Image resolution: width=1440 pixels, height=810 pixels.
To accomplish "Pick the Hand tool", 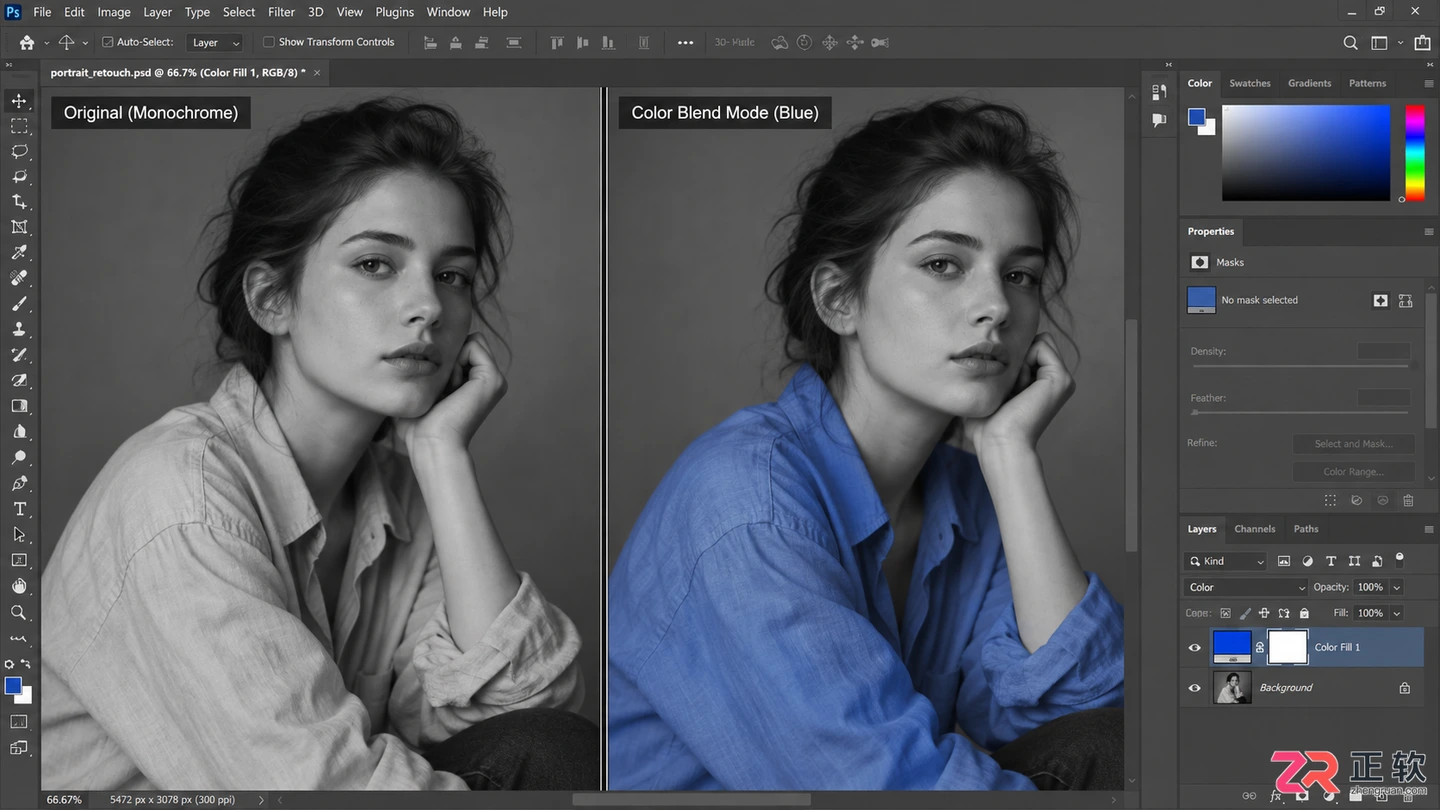I will pyautogui.click(x=19, y=586).
